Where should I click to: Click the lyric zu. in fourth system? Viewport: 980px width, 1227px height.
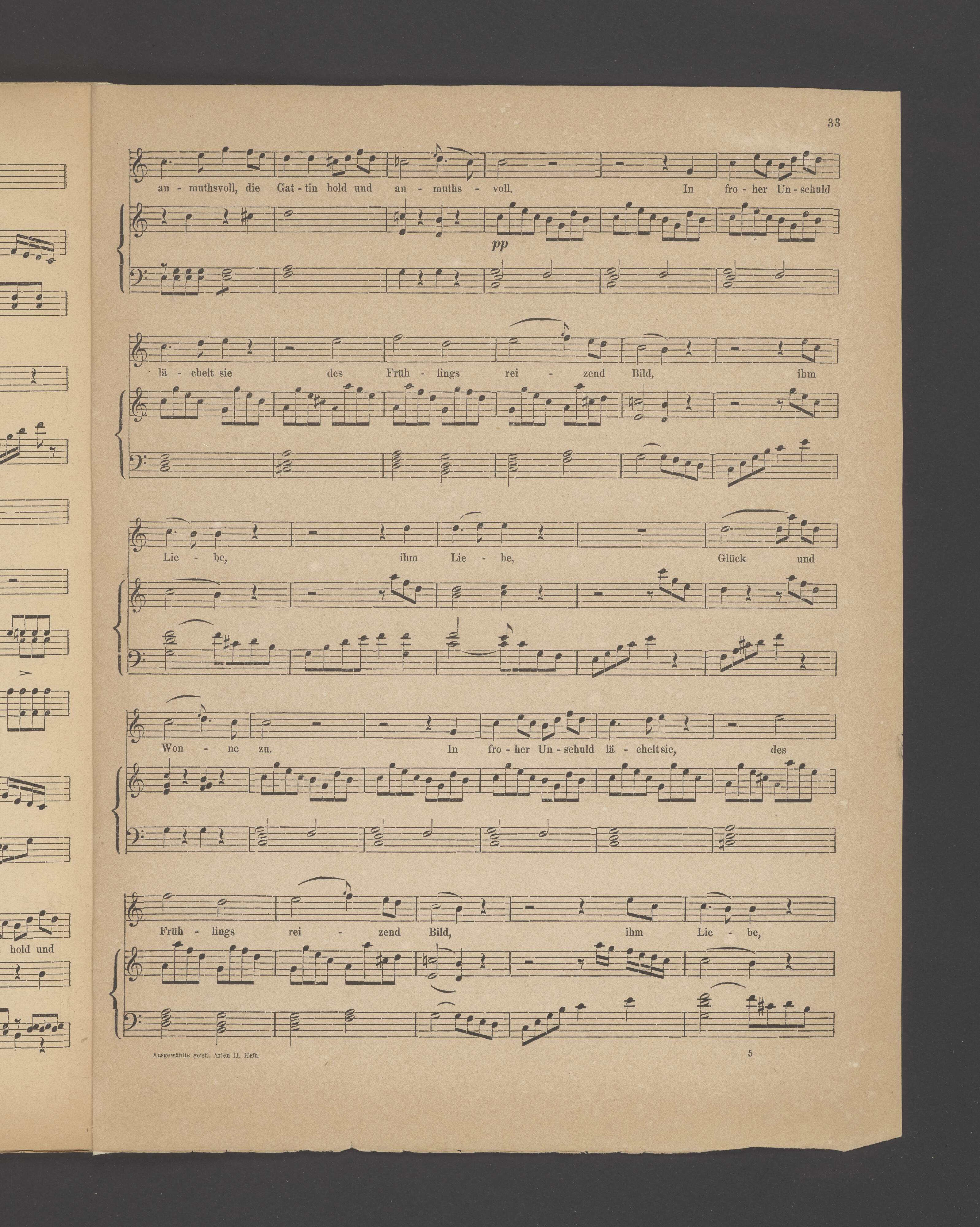click(x=265, y=748)
